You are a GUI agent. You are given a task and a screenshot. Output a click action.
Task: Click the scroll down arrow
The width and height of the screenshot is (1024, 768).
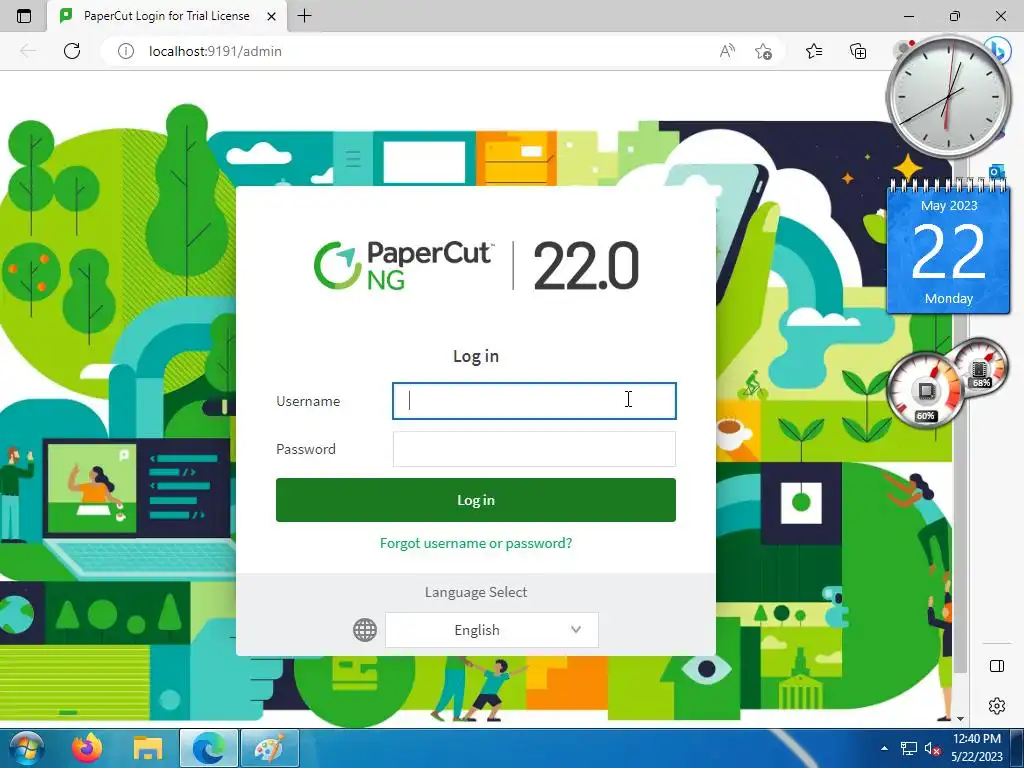tap(960, 718)
